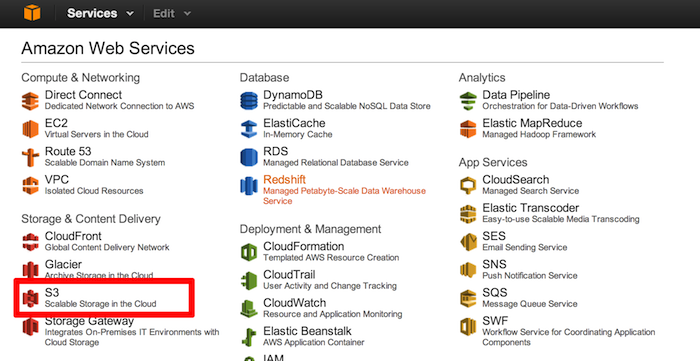
Task: Click the CloudTrail service icon
Action: (249, 280)
